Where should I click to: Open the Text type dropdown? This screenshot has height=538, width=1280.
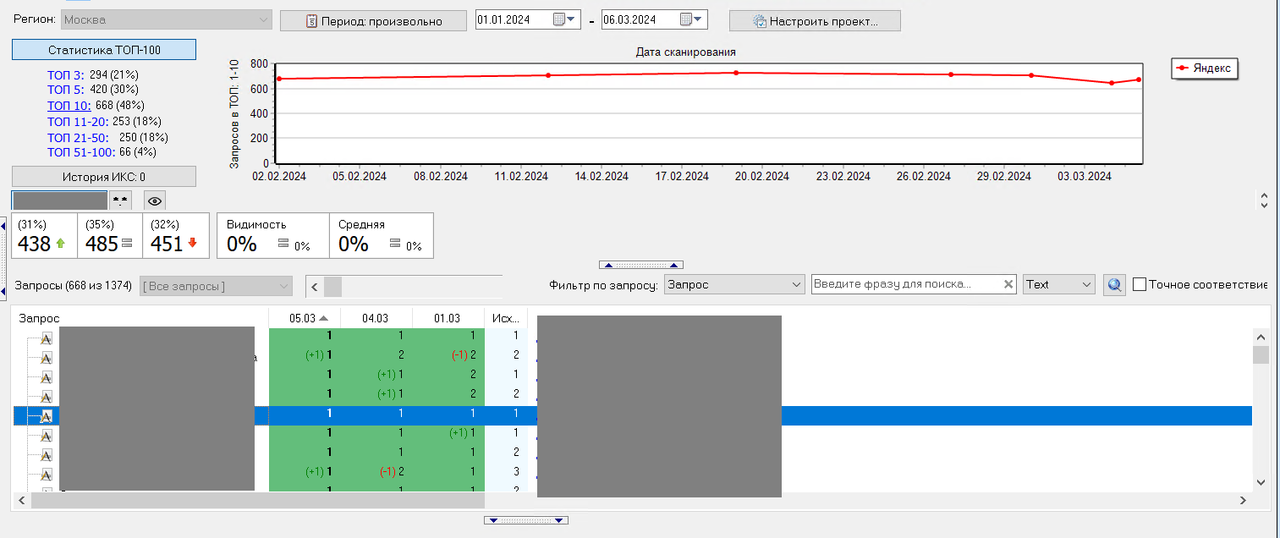click(1059, 285)
